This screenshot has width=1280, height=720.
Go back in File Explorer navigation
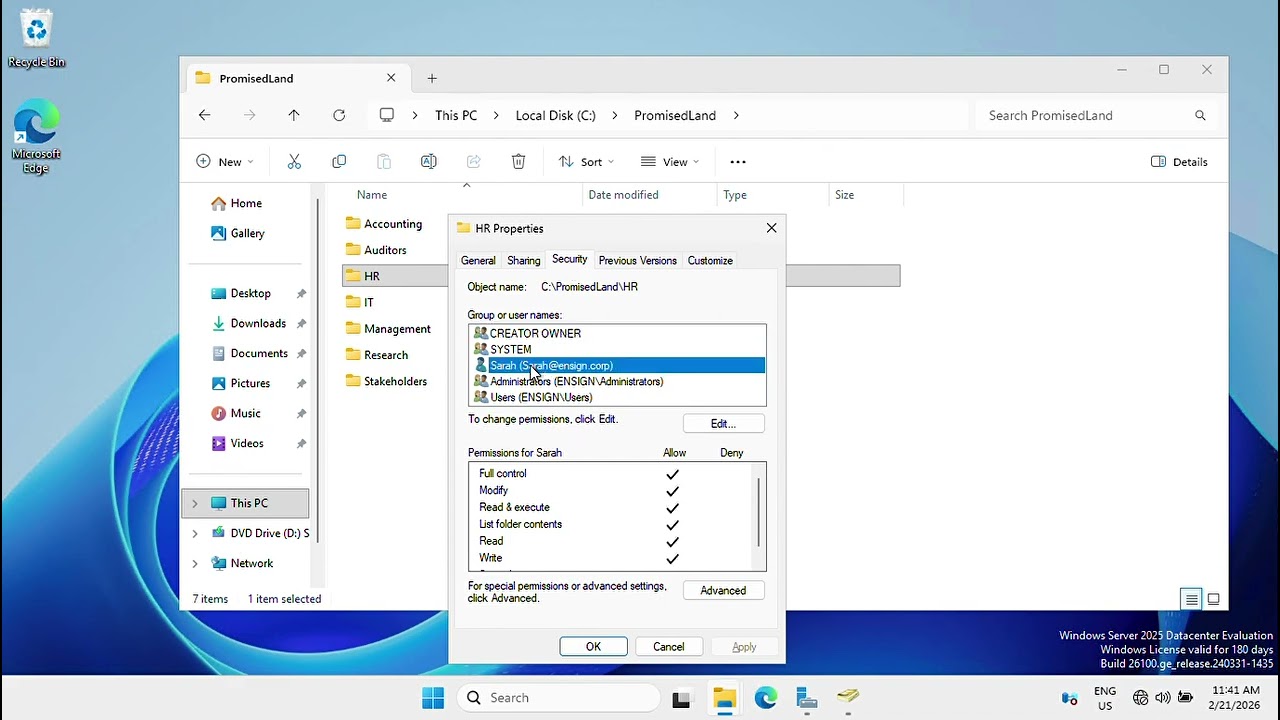[x=205, y=115]
